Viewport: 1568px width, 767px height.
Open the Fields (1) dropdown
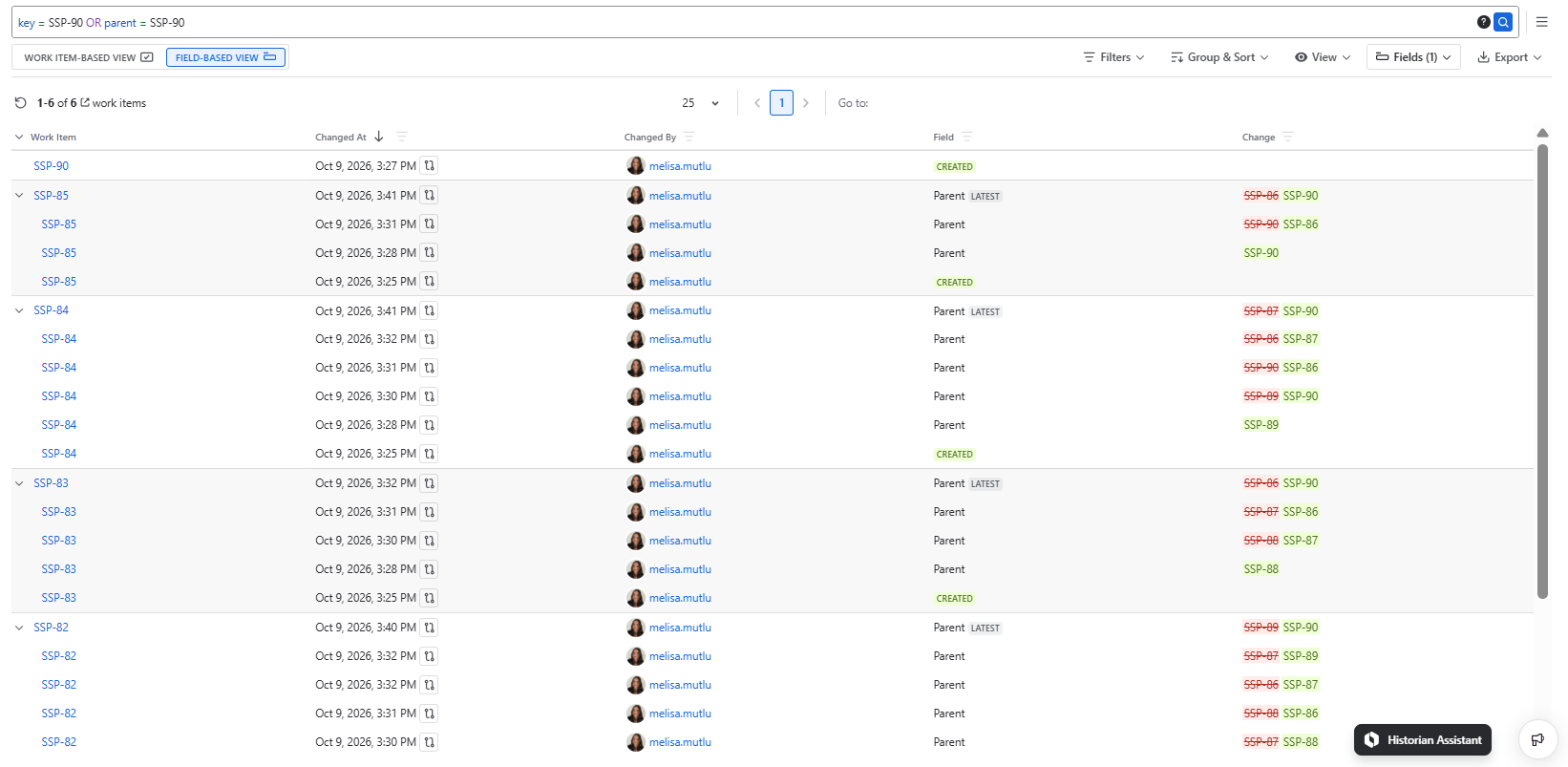[1413, 57]
